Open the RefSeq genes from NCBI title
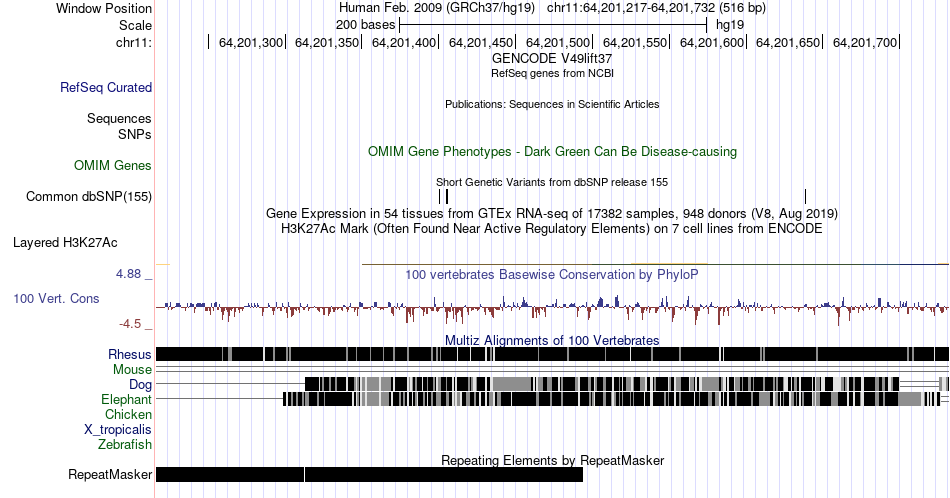Viewport: 950px width, 498px height. (552, 73)
